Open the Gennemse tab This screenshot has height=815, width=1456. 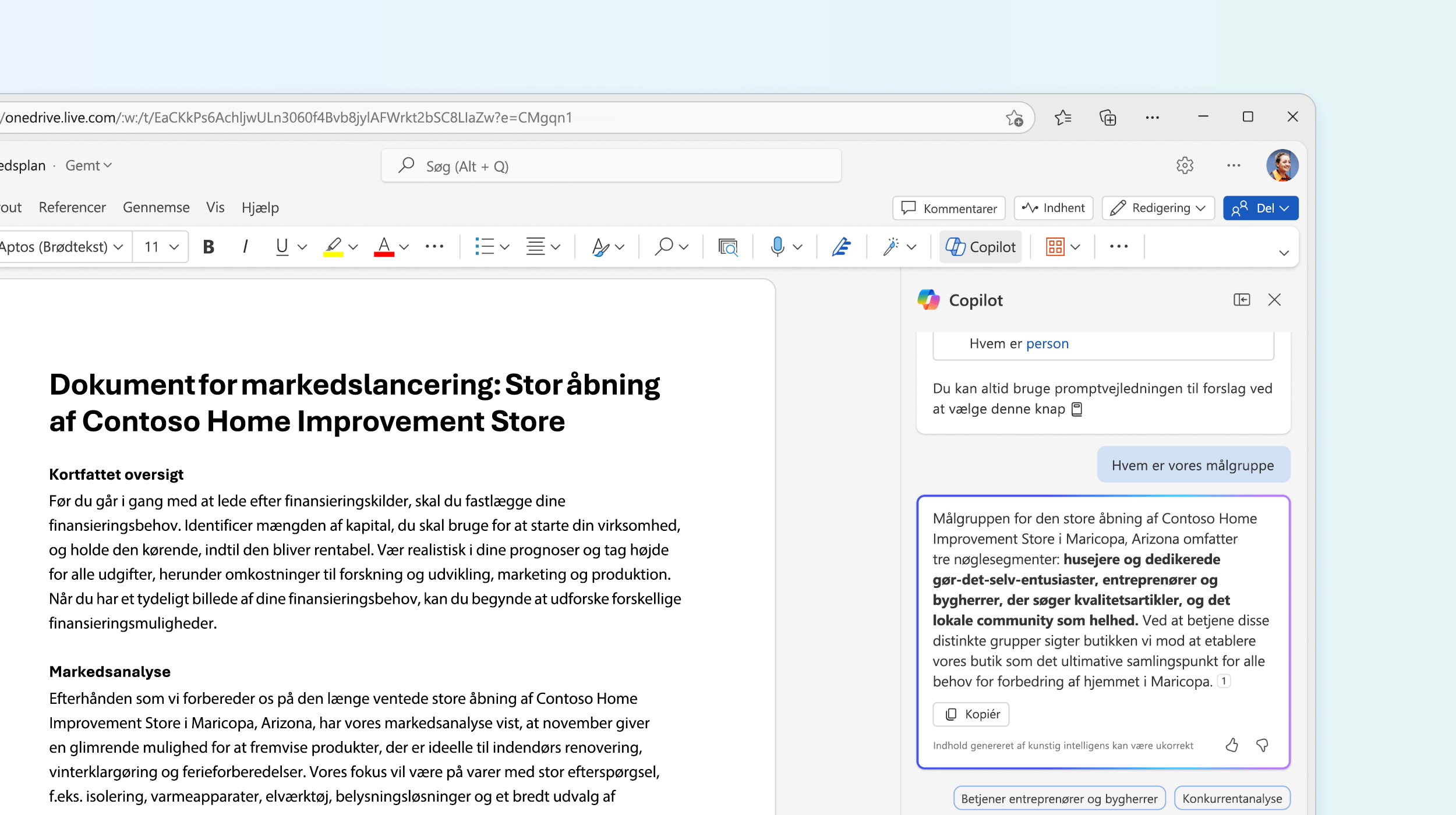click(156, 208)
